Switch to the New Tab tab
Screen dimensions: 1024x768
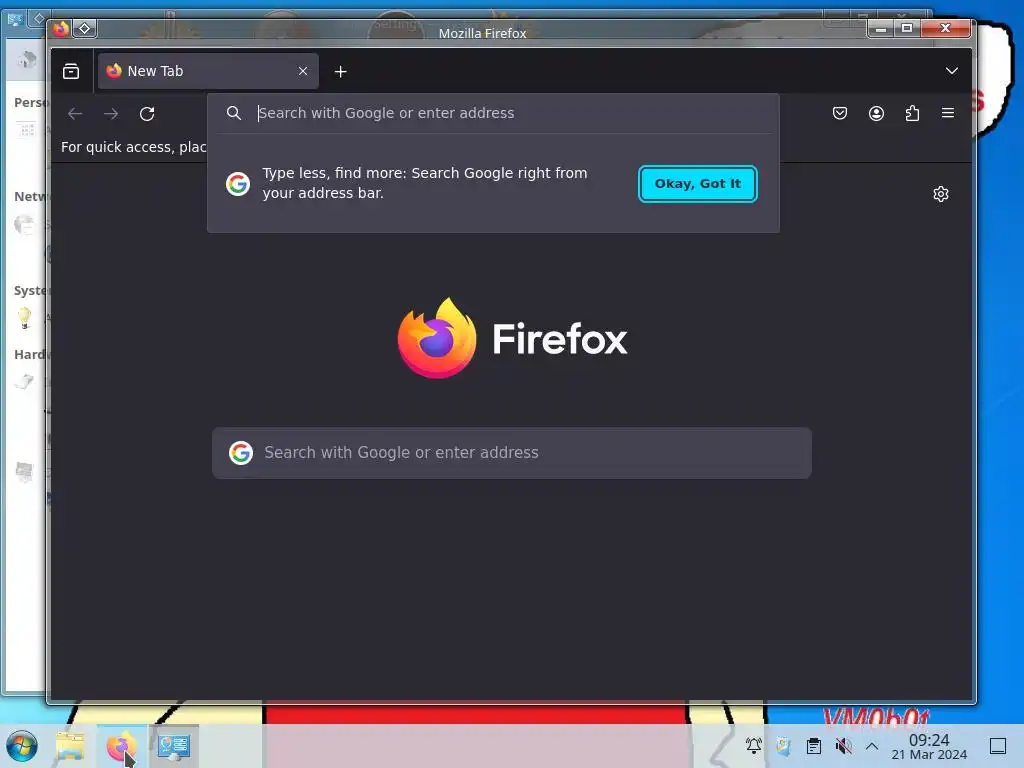(208, 71)
